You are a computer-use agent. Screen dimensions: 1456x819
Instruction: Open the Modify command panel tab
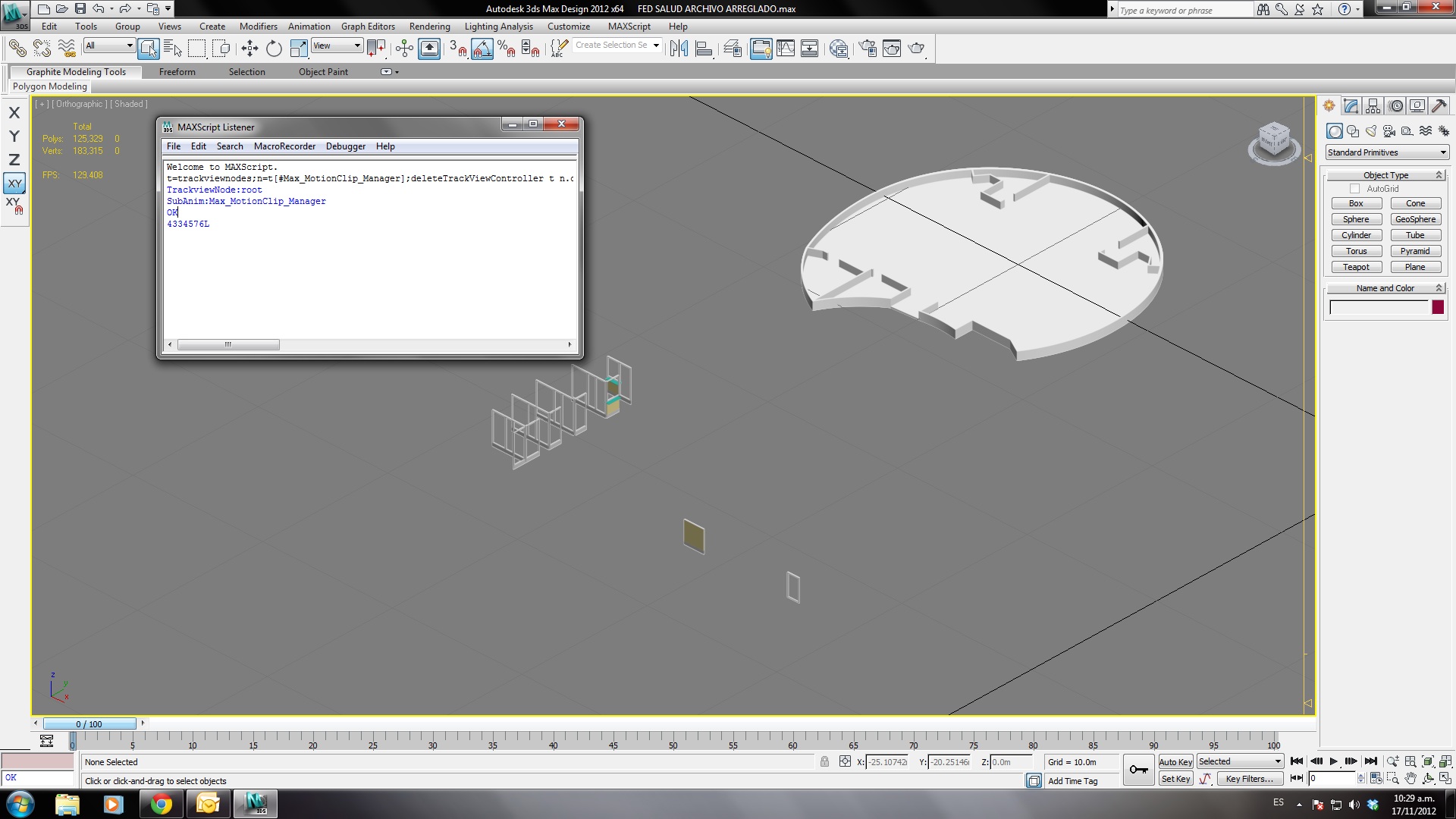pyautogui.click(x=1351, y=106)
